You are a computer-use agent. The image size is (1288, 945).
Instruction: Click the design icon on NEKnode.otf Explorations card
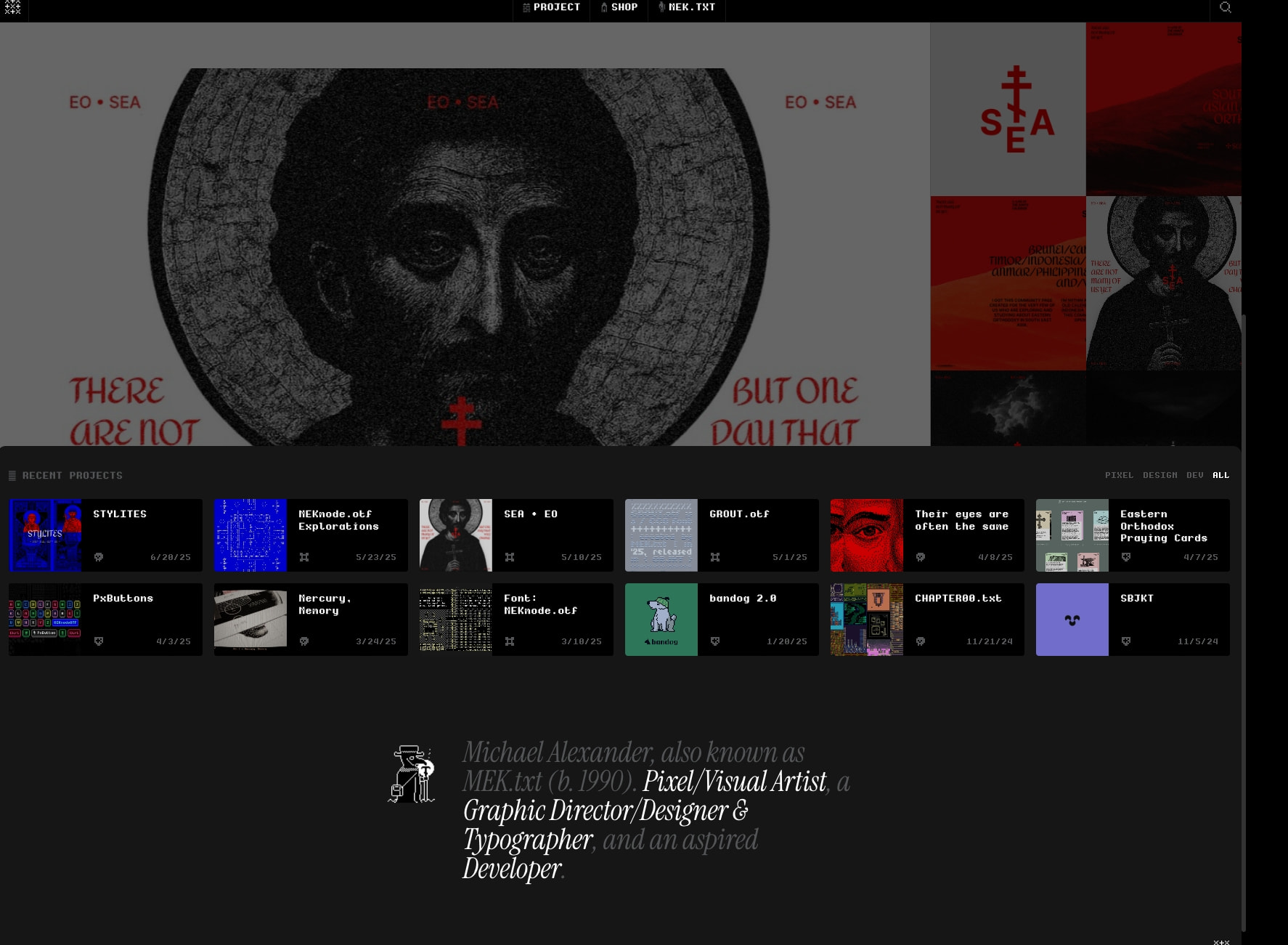coord(304,557)
